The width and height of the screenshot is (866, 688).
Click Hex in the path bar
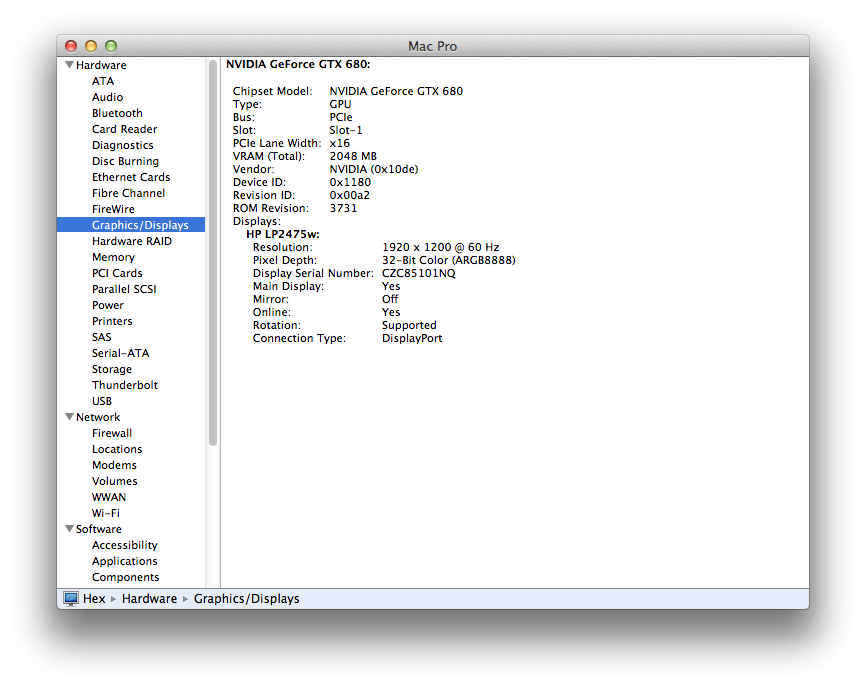(94, 599)
